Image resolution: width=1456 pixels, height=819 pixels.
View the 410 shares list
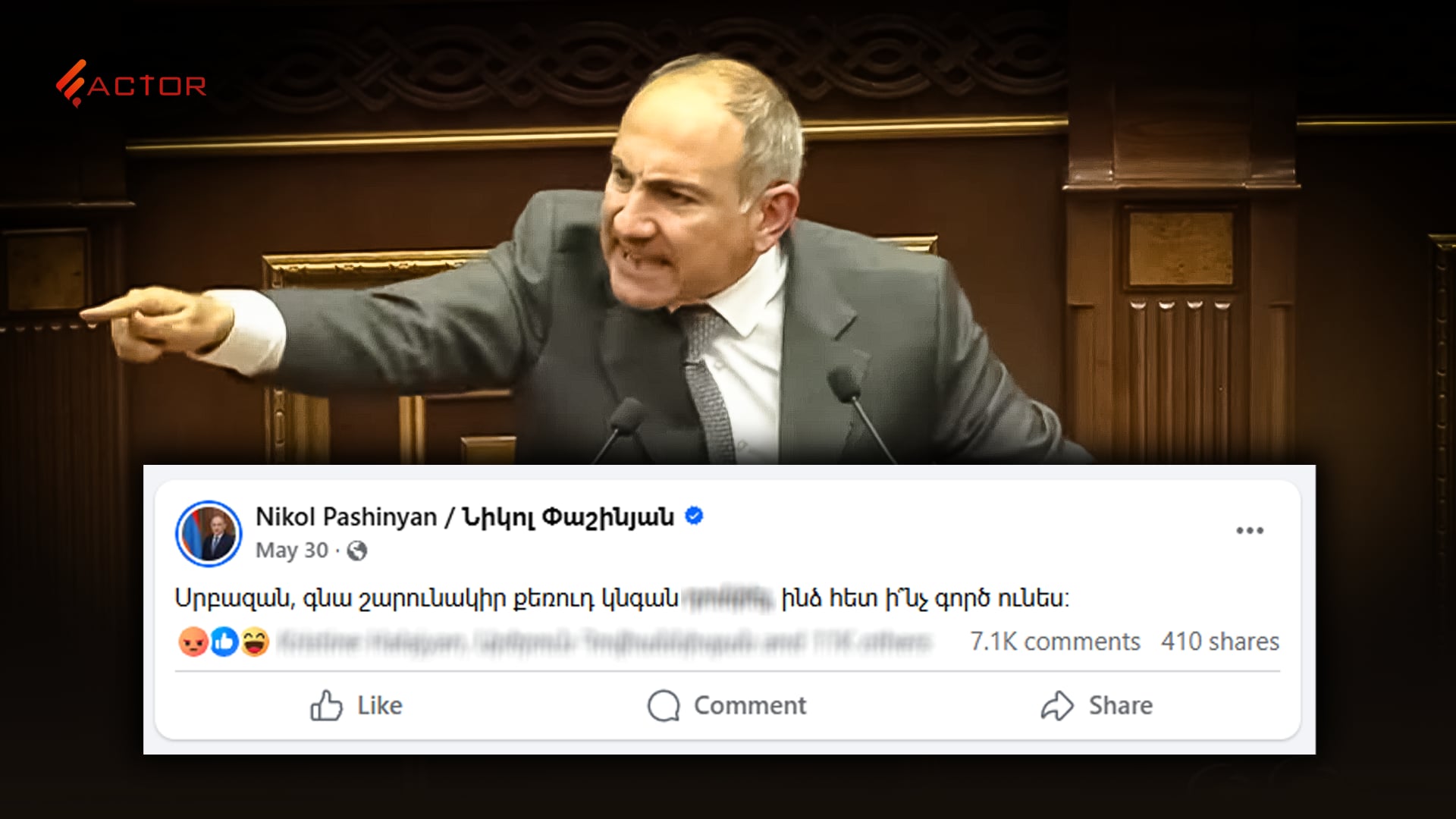tap(1220, 642)
